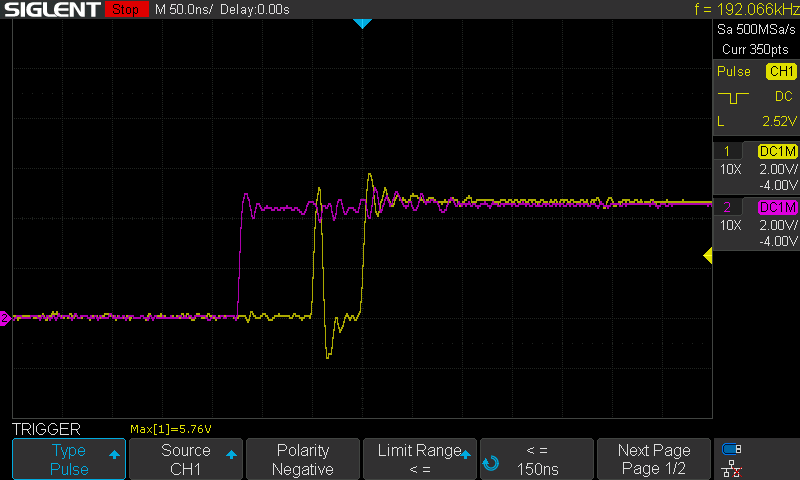Image resolution: width=800 pixels, height=480 pixels.
Task: Click the magenta channel 2 ground marker
Action: point(5,318)
